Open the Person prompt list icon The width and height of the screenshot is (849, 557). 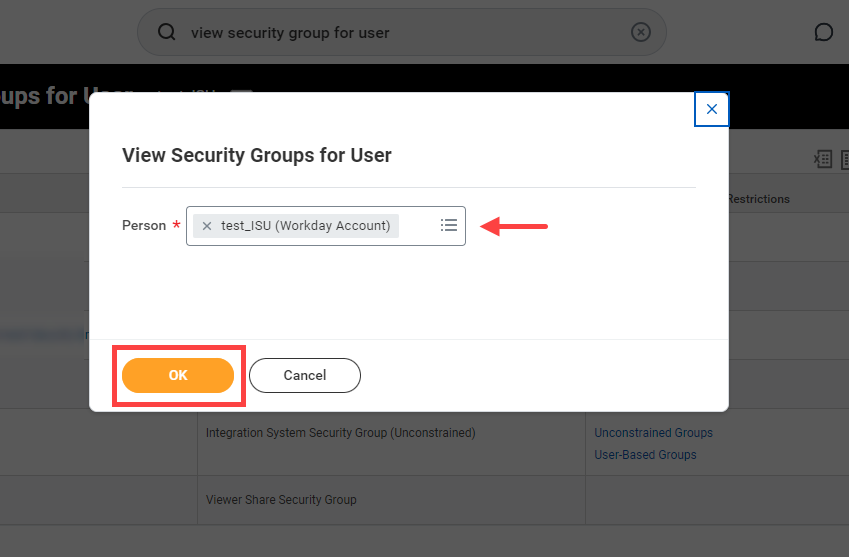tap(449, 226)
